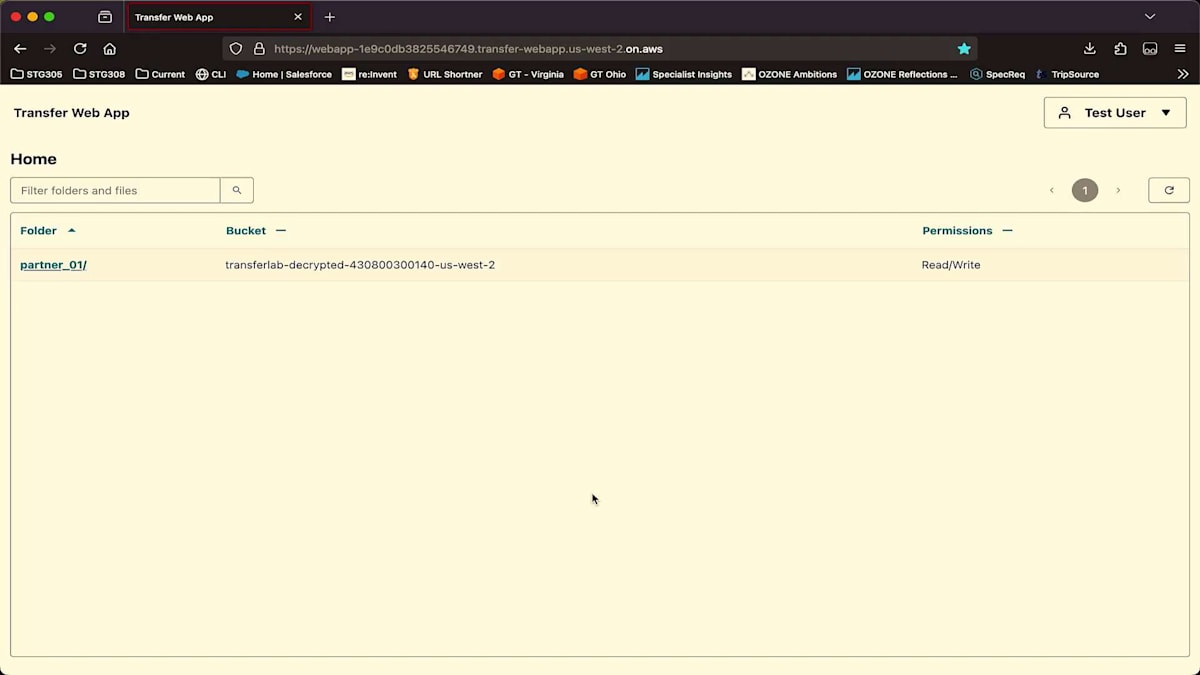Open the URL Shortner bookmark
The image size is (1200, 675).
(x=445, y=74)
